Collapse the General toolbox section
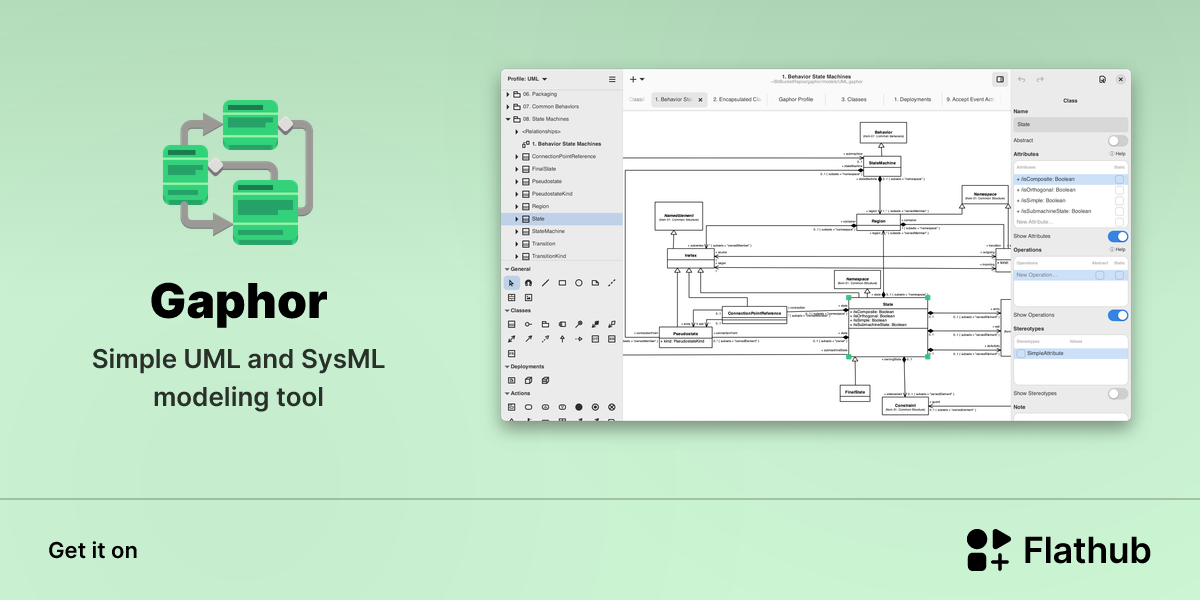Viewport: 1200px width, 600px height. [506, 269]
